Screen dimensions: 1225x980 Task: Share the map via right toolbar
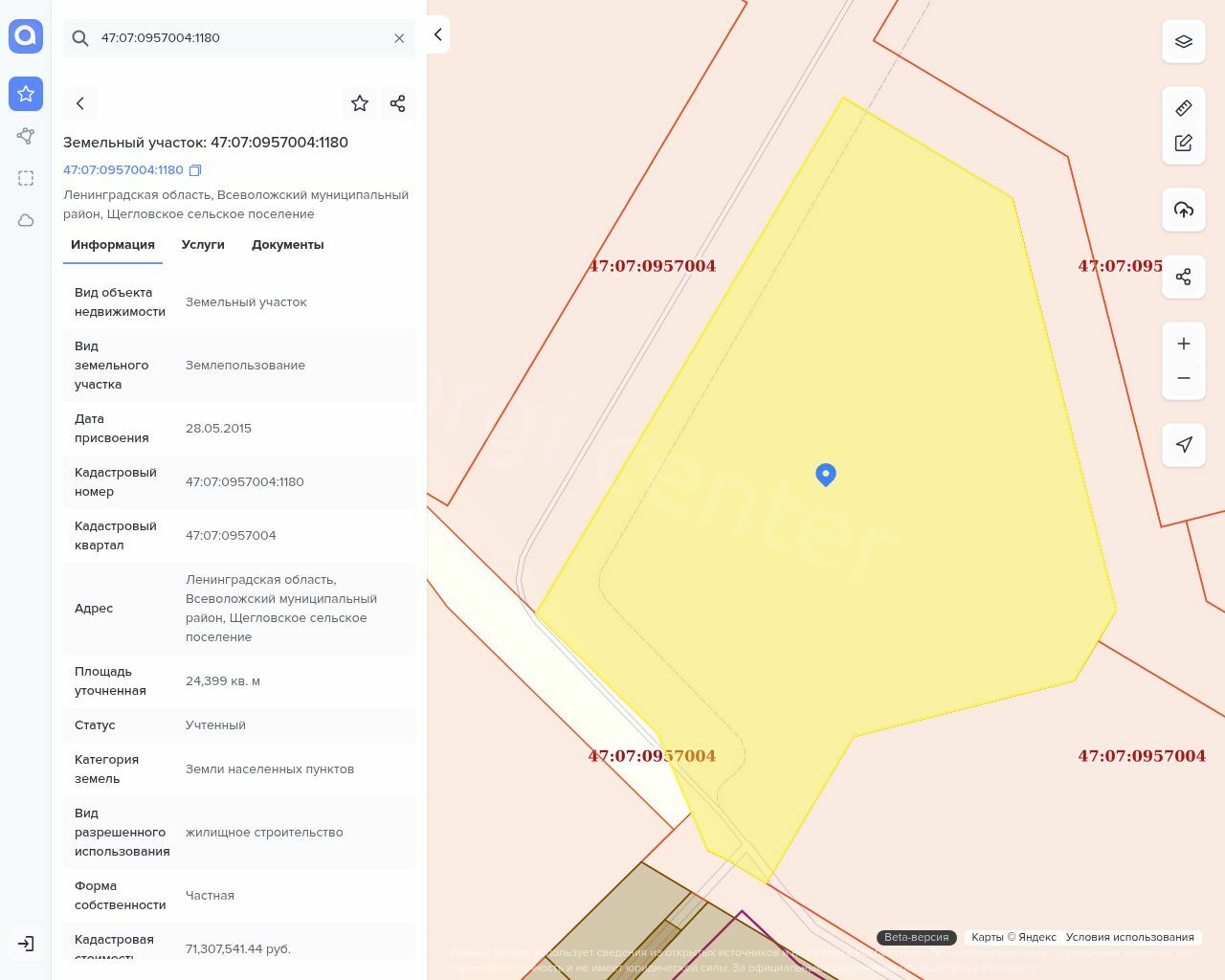coord(1183,277)
